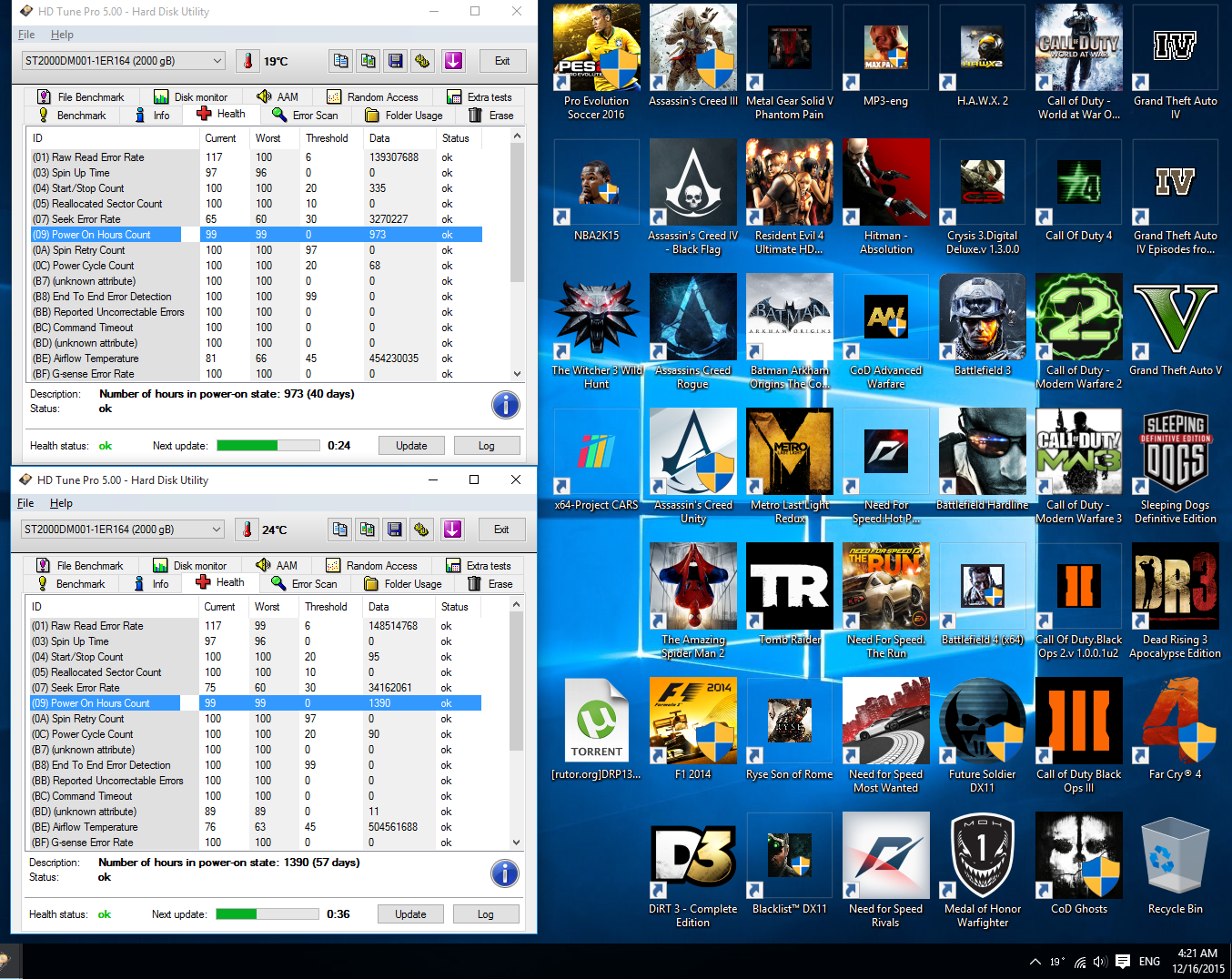Click the Update button next to the 0:24 timer
The height and width of the screenshot is (979, 1232).
pos(411,446)
